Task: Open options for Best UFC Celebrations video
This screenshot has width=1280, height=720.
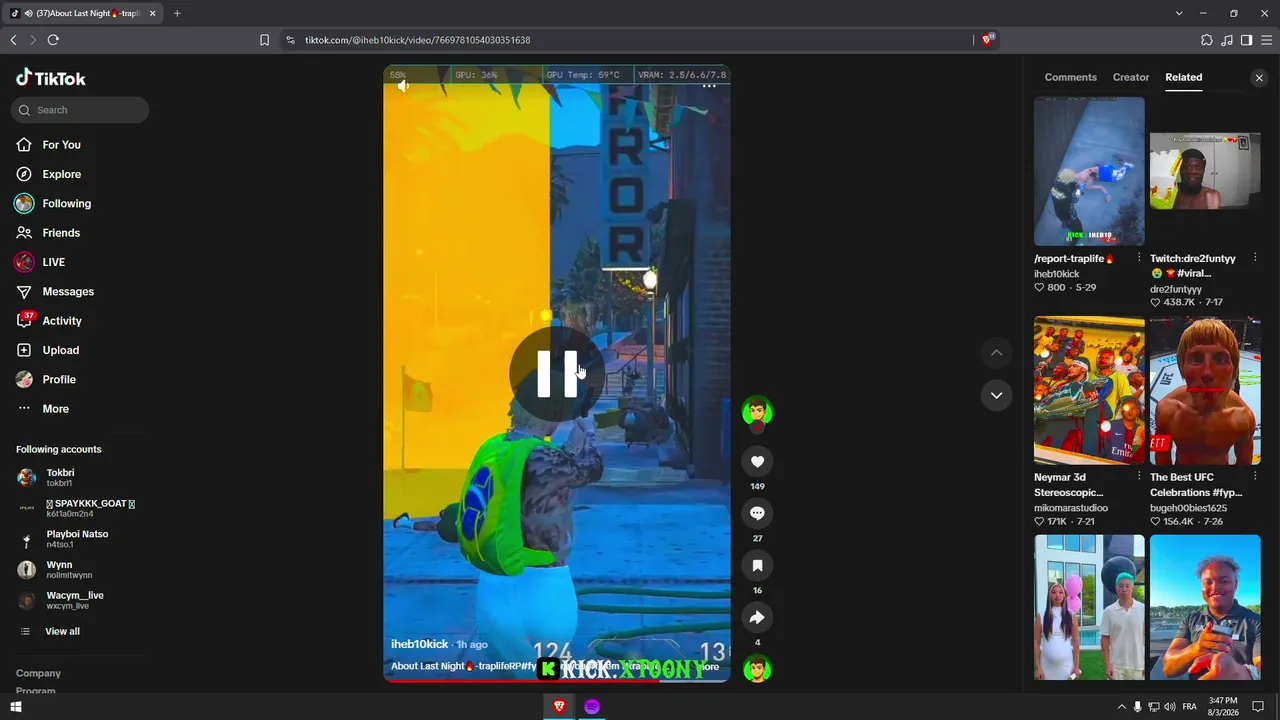Action: [x=1255, y=477]
